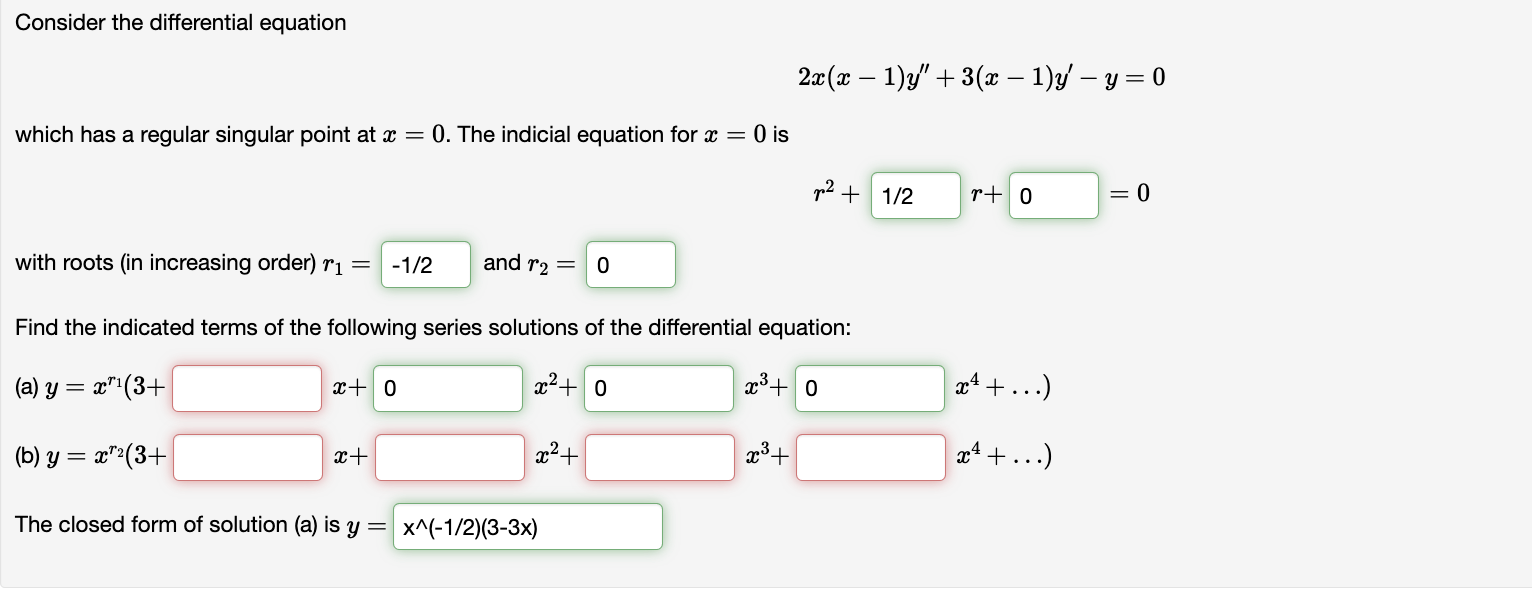Click the empty x⁴ coefficient box in (b)

tap(869, 457)
